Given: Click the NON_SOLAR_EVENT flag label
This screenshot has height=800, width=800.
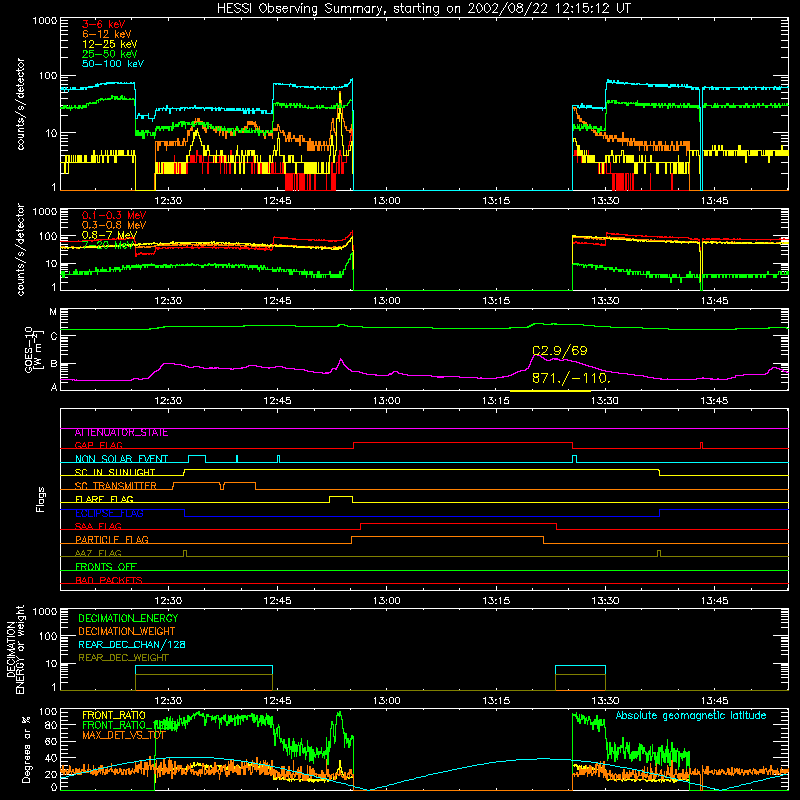Looking at the screenshot, I should (121, 459).
